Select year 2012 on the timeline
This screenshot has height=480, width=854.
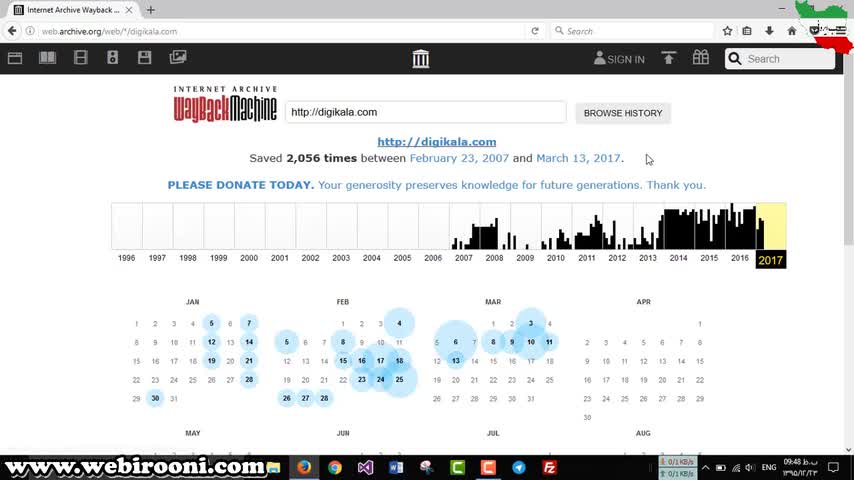click(617, 258)
